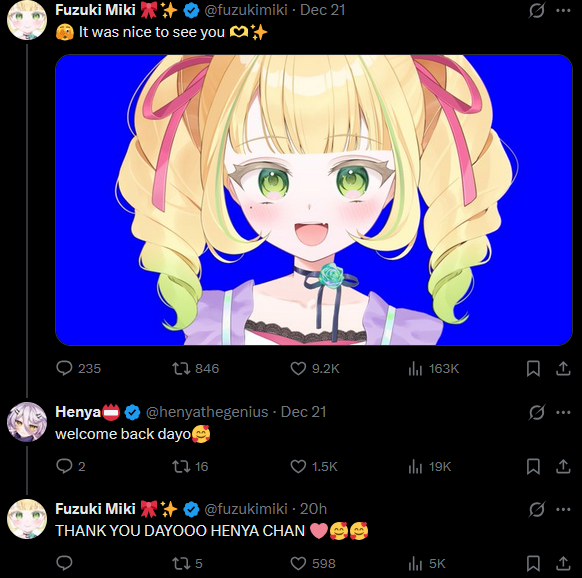Share the THANK YOU DAYOOO reply
This screenshot has height=578, width=582.
(563, 564)
